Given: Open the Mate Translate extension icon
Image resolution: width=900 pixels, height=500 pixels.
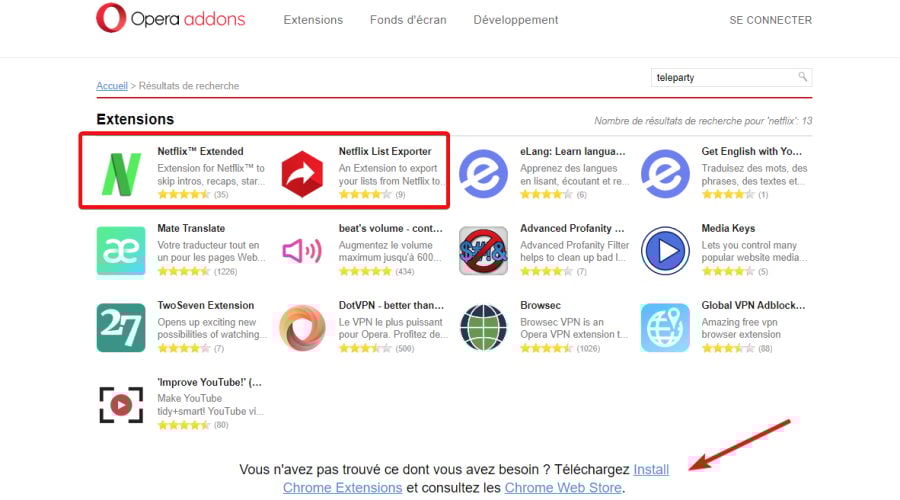Looking at the screenshot, I should point(121,251).
